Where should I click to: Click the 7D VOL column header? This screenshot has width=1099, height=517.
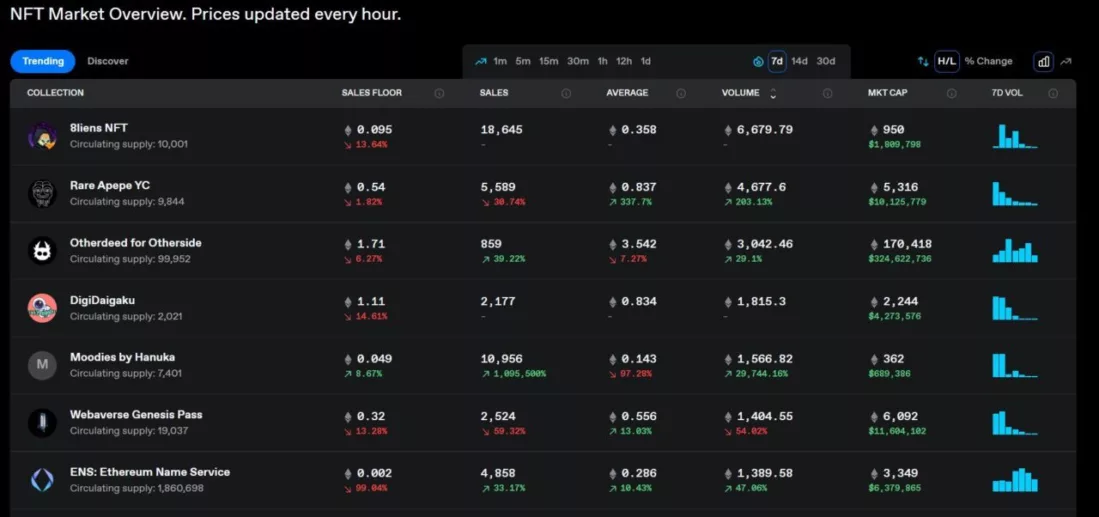[x=1008, y=92]
